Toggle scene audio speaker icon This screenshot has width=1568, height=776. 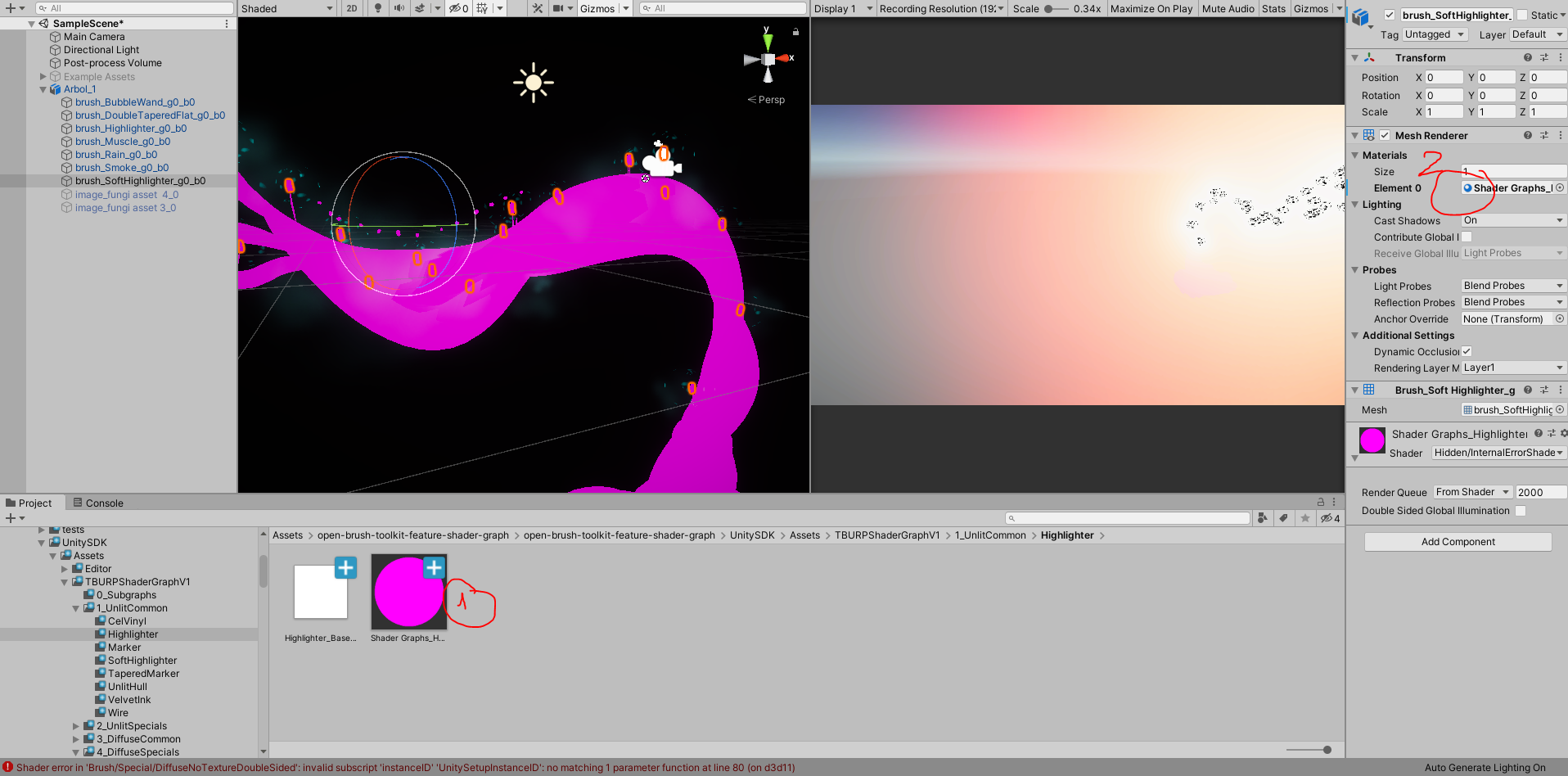coord(399,8)
